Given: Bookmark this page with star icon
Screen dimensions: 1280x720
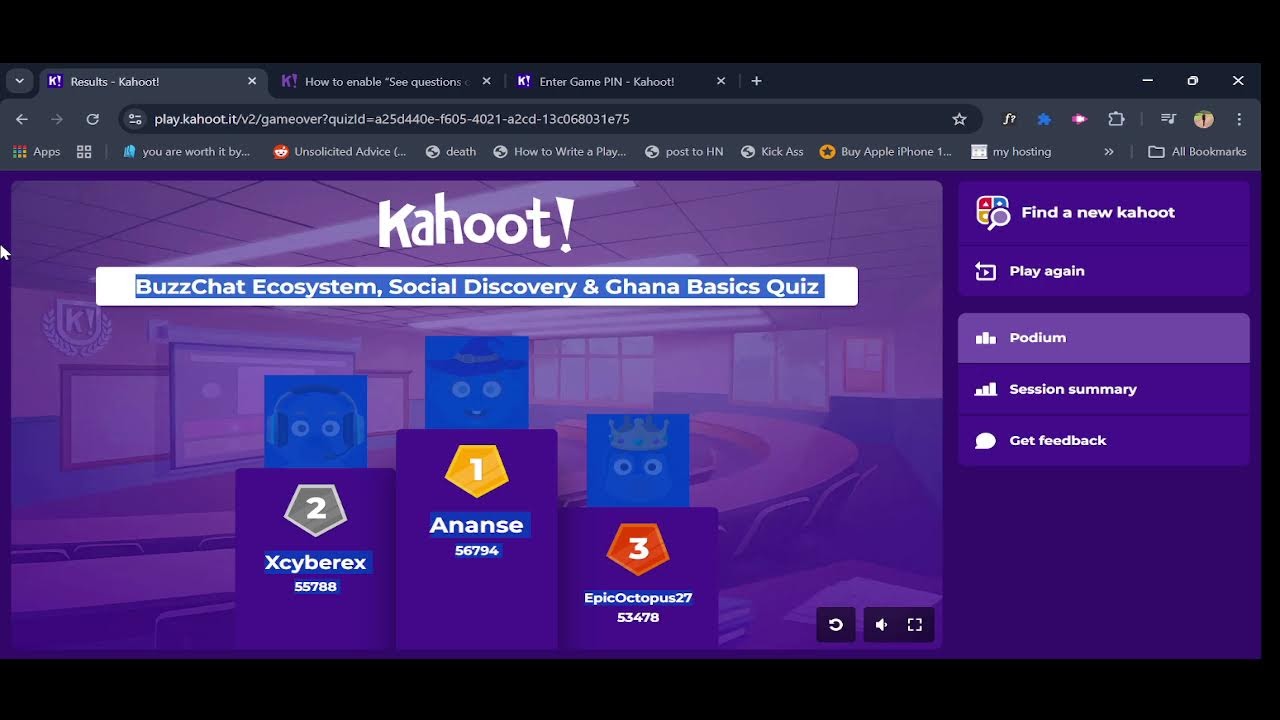Looking at the screenshot, I should click(x=959, y=119).
